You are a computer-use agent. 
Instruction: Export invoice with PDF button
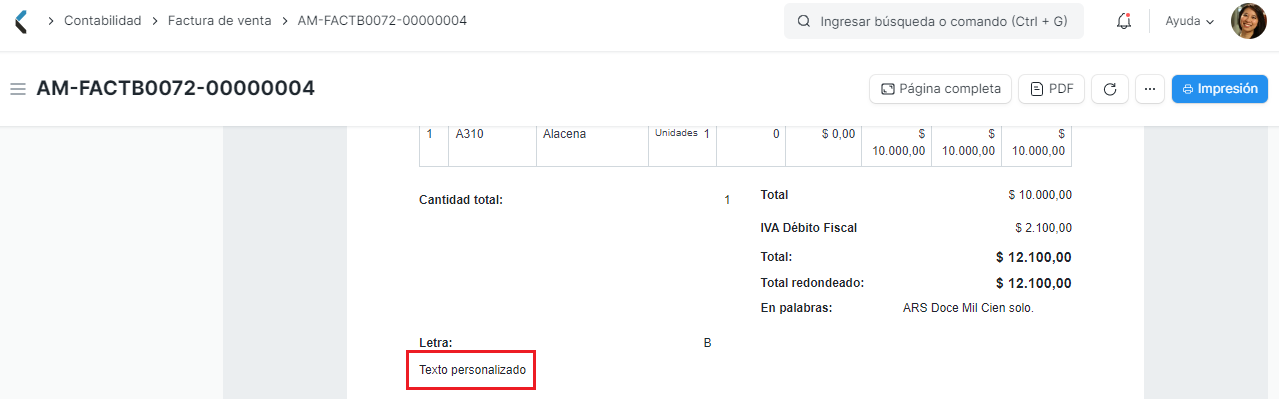(x=1051, y=89)
